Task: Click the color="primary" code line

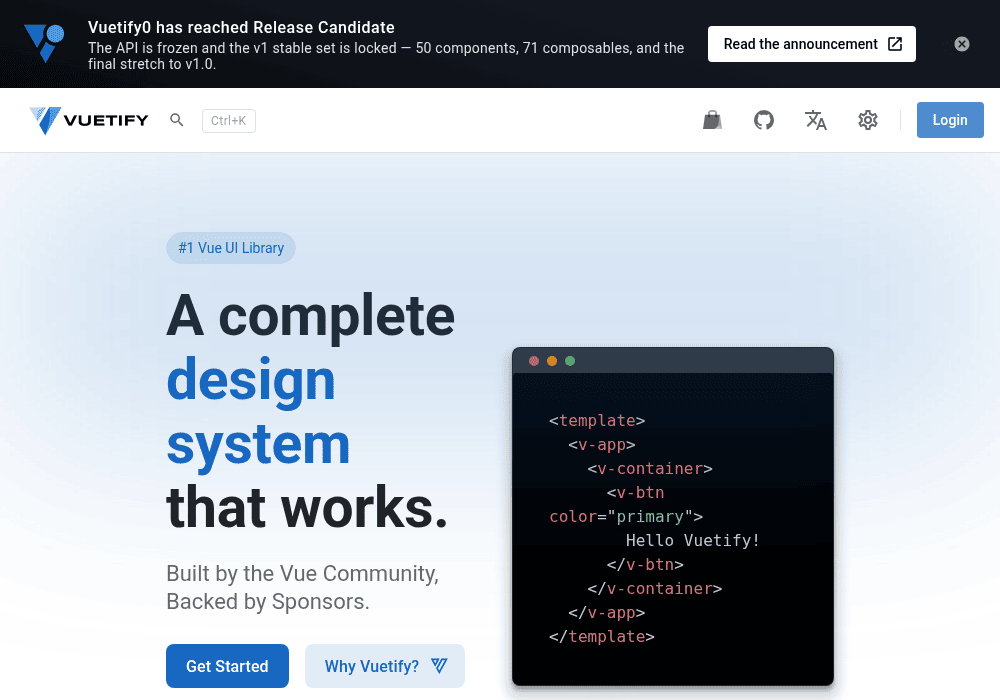Action: pyautogui.click(x=626, y=516)
